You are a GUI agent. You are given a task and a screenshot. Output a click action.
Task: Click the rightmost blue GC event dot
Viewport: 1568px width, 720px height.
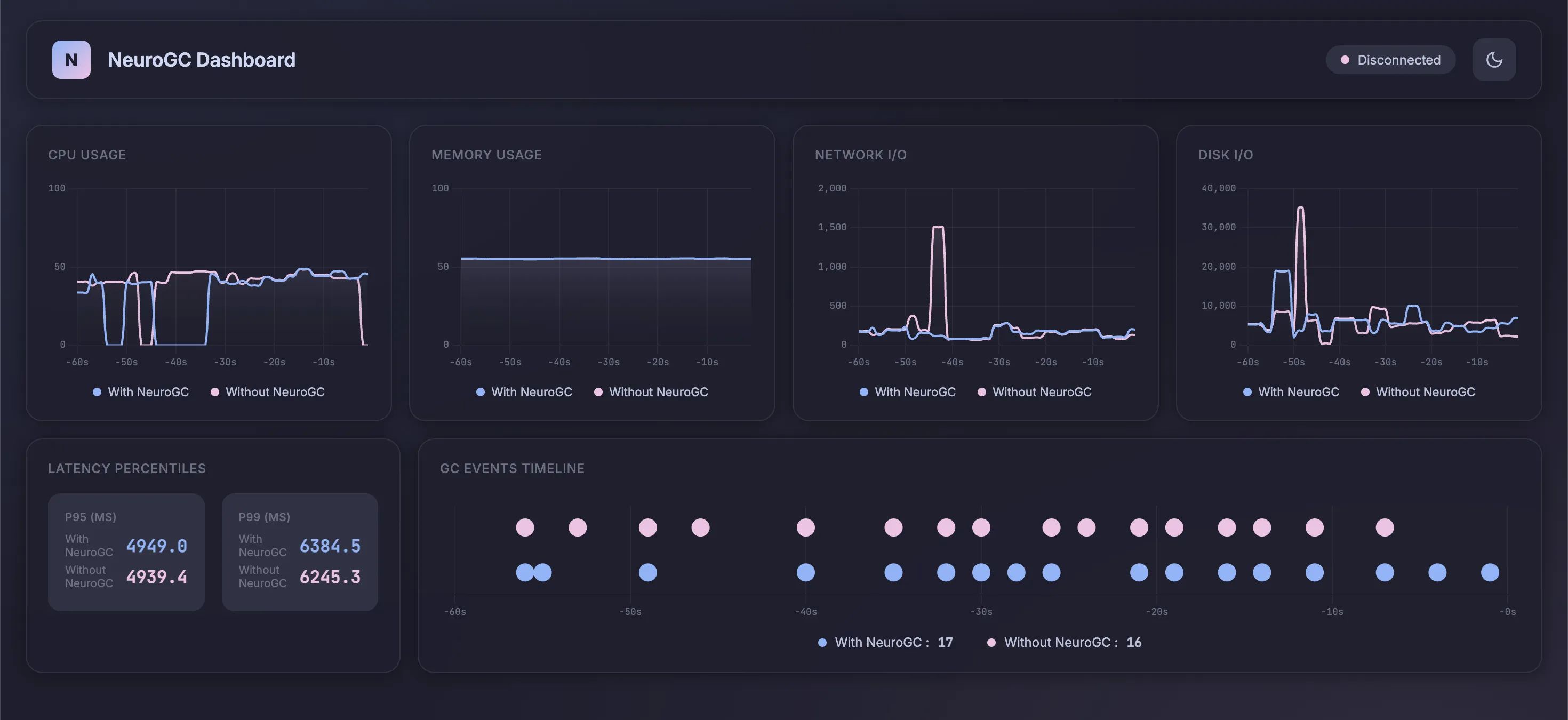[1490, 572]
